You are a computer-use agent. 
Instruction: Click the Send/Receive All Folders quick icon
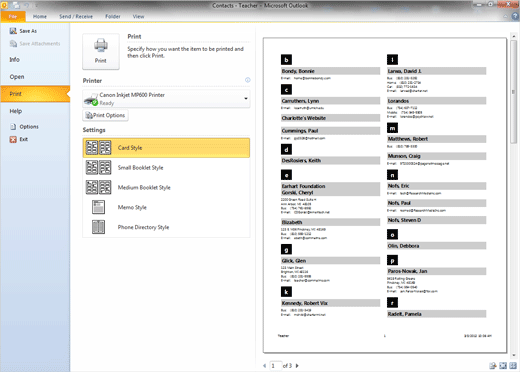16,5
